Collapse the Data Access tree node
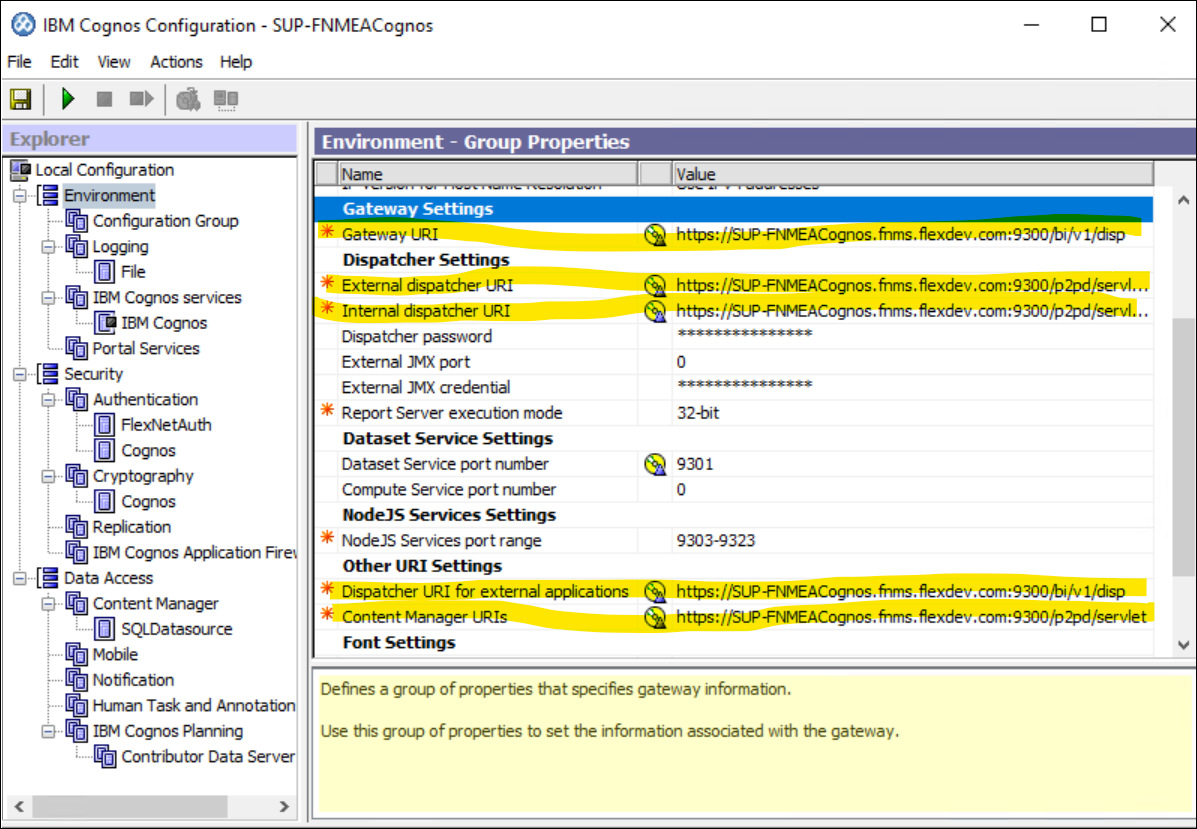This screenshot has width=1197, height=829. (20, 578)
